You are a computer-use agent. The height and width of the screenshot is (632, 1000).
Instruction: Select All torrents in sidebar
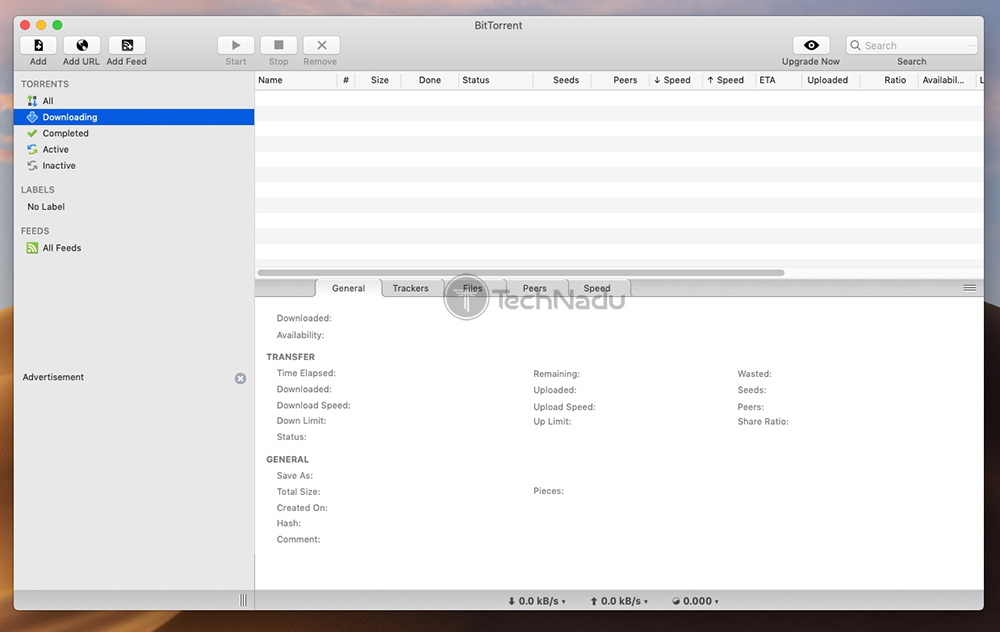tap(134, 101)
